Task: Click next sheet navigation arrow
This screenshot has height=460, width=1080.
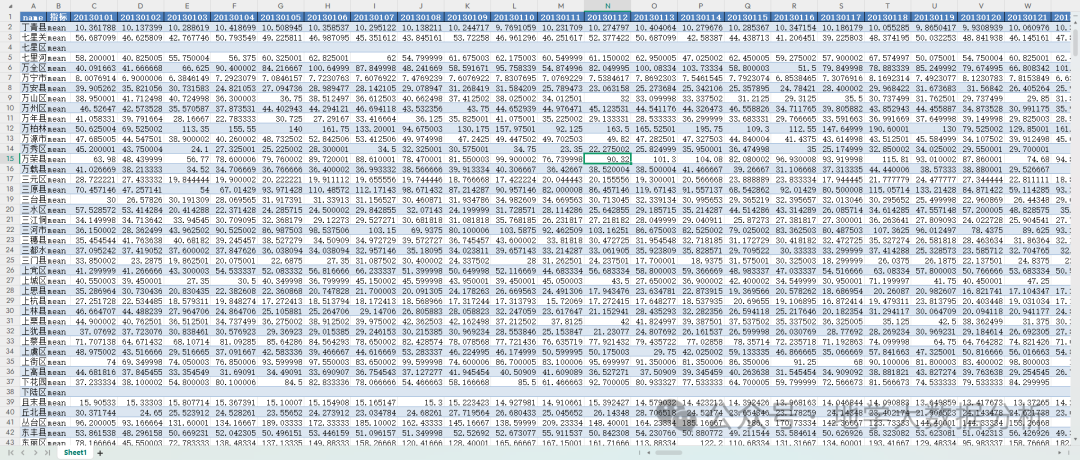Action: pos(36,452)
